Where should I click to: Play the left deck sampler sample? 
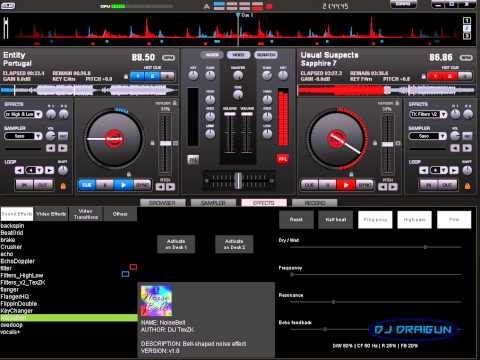[63, 148]
